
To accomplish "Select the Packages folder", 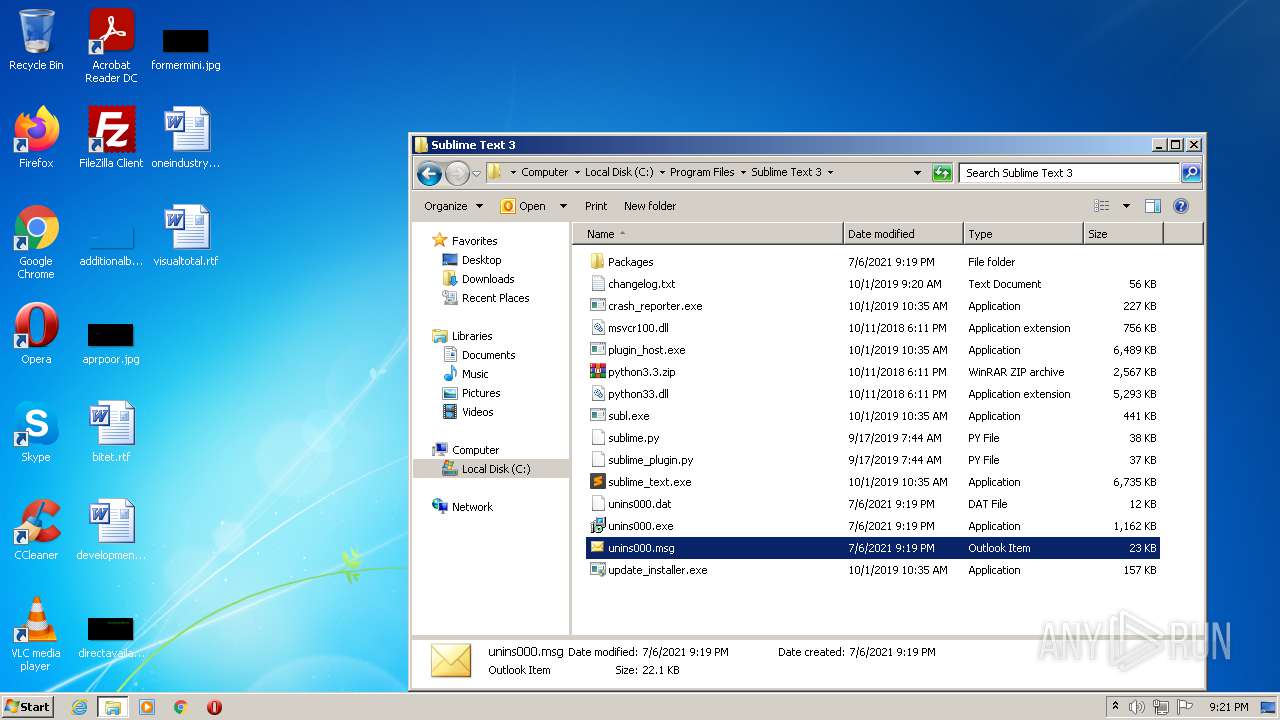I will [872, 262].
